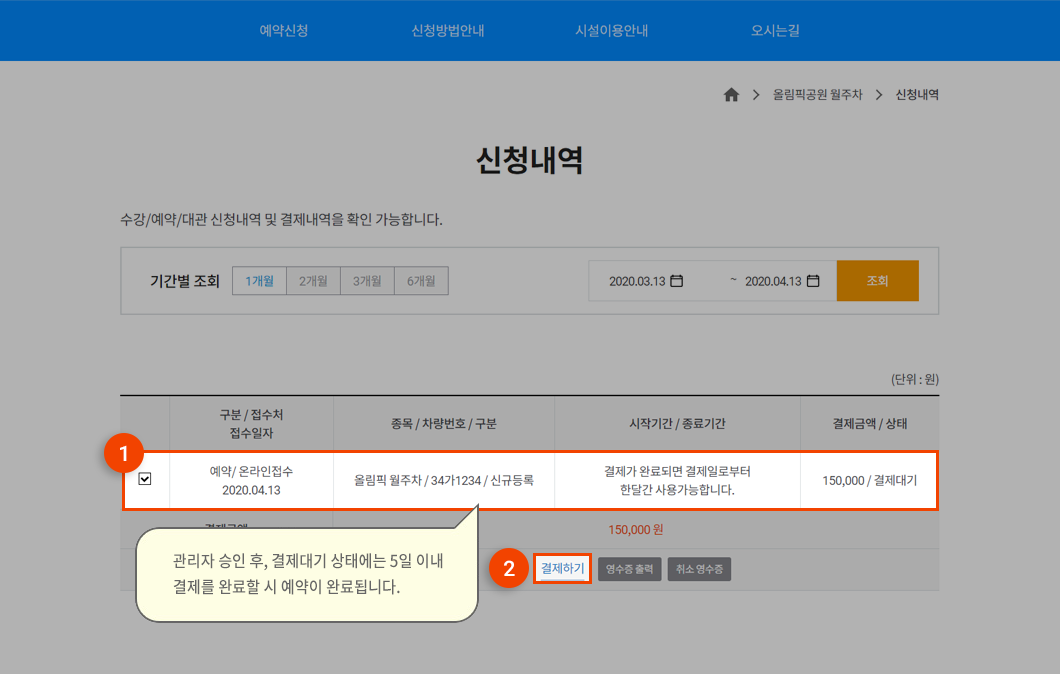Click the 영수증 출력 button
The width and height of the screenshot is (1060, 674).
(629, 569)
